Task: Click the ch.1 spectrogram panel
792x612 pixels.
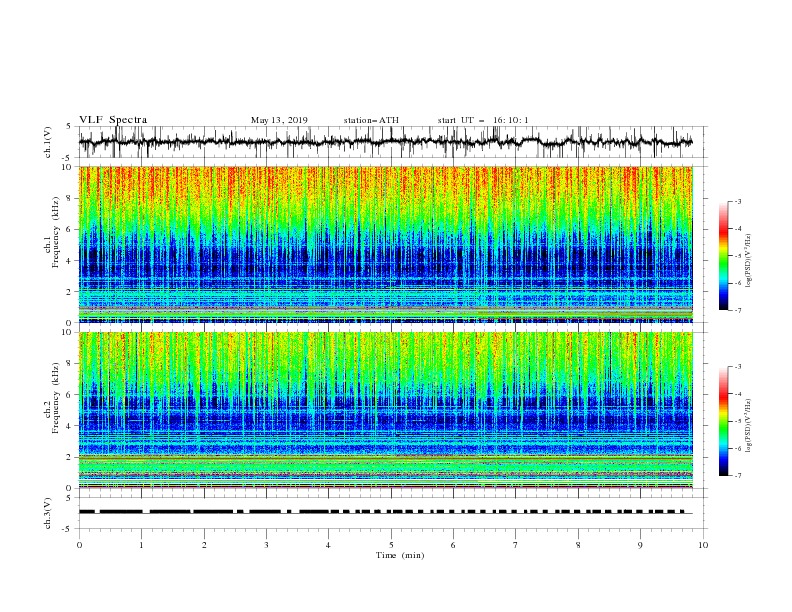Action: click(385, 244)
